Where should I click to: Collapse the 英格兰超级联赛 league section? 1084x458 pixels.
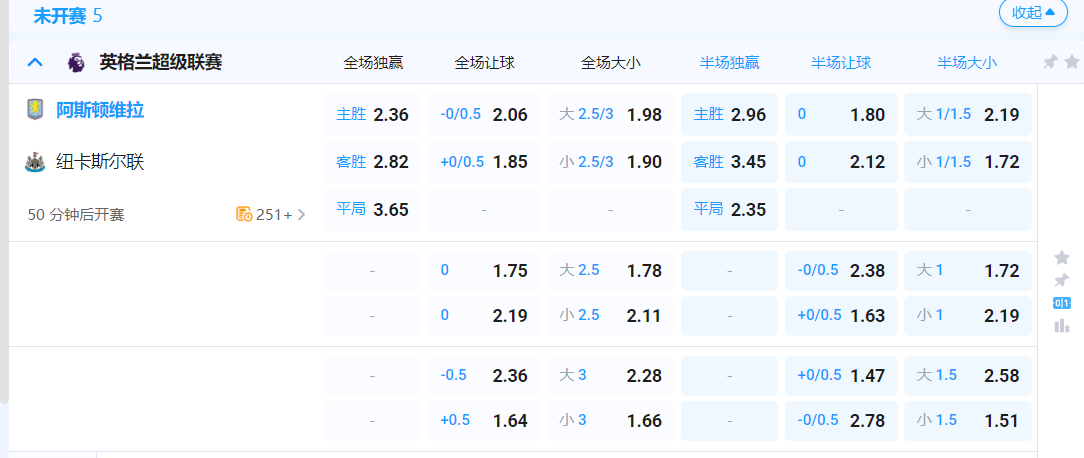point(35,63)
